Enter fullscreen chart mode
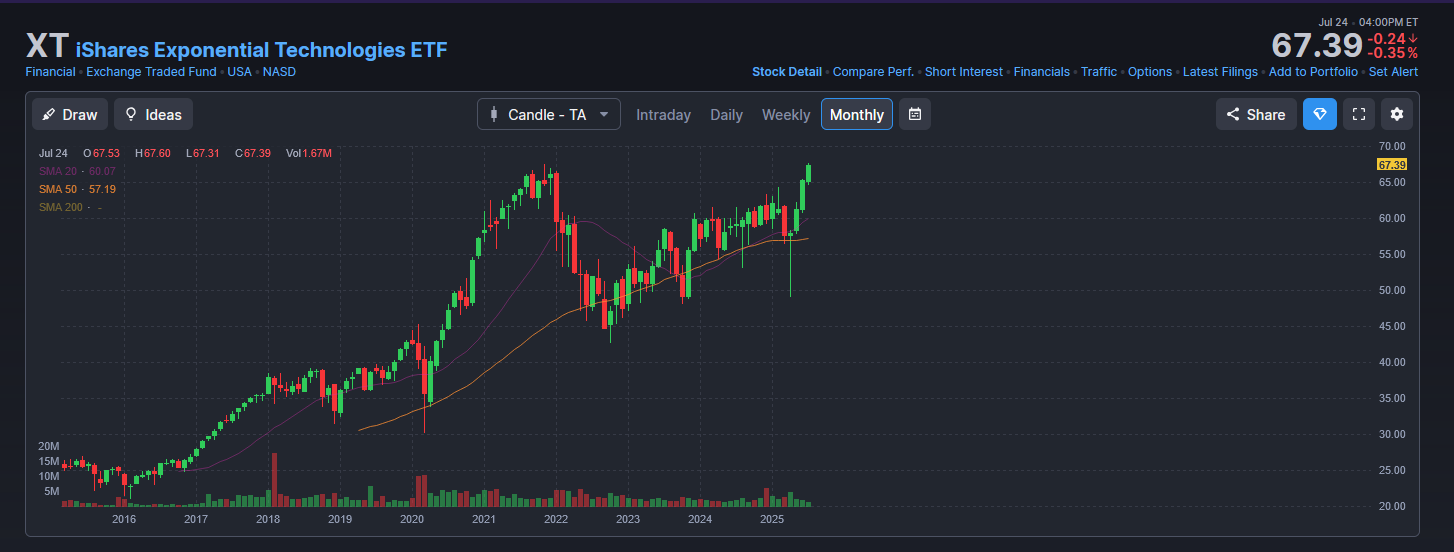 pyautogui.click(x=1358, y=114)
